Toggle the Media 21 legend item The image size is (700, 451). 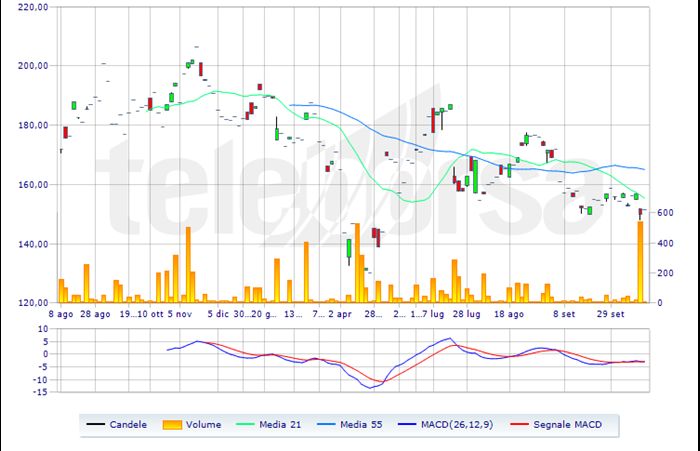282,424
